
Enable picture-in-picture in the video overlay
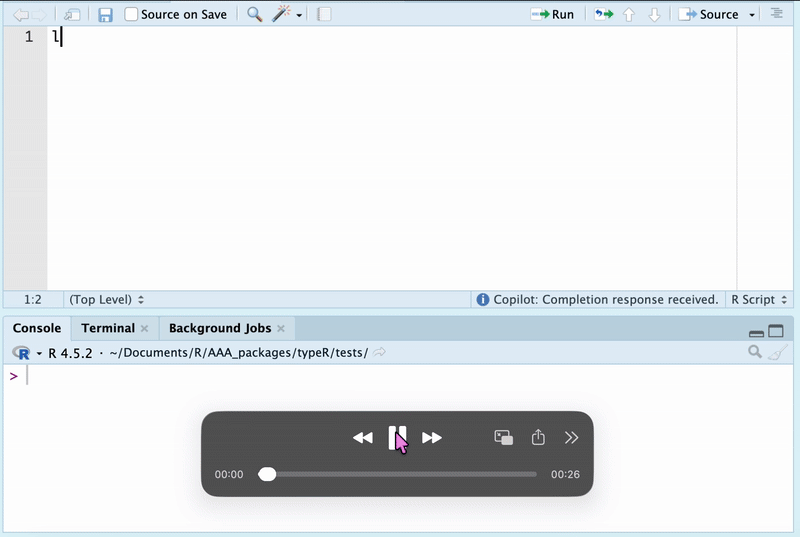[x=504, y=438]
